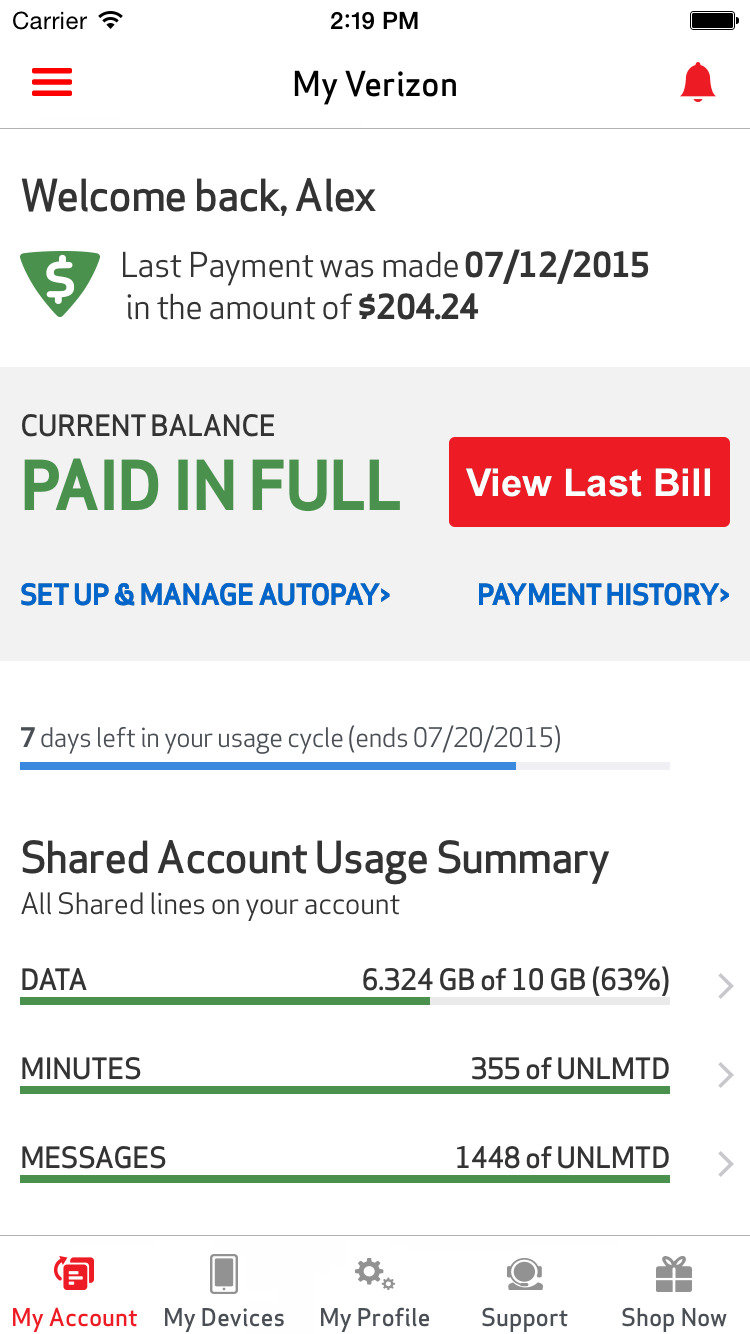Open the Payment History link

click(603, 595)
